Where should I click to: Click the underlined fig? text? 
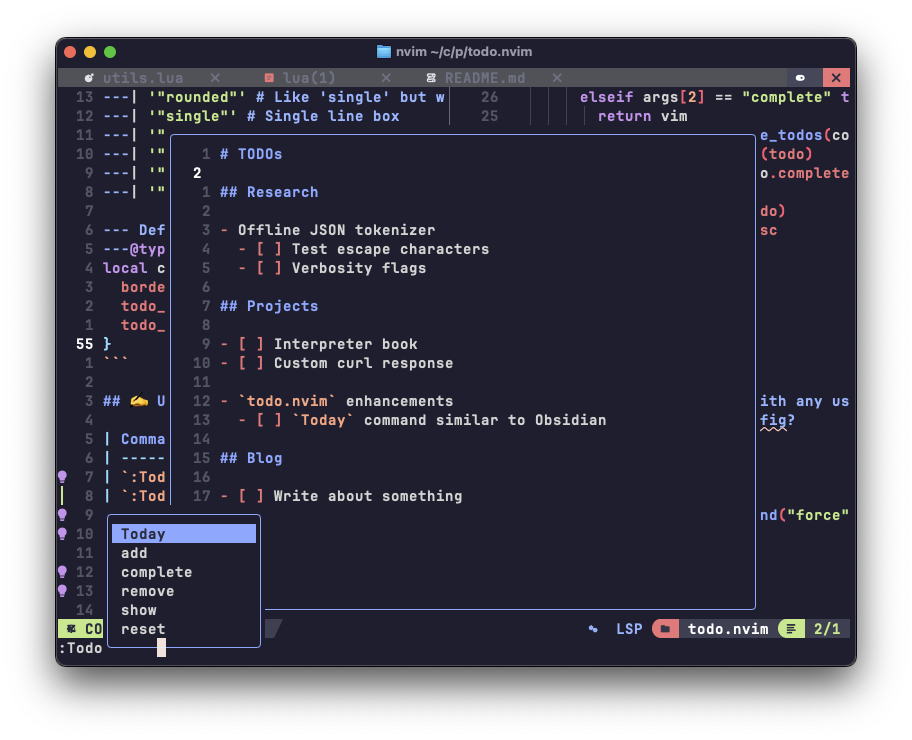(777, 420)
